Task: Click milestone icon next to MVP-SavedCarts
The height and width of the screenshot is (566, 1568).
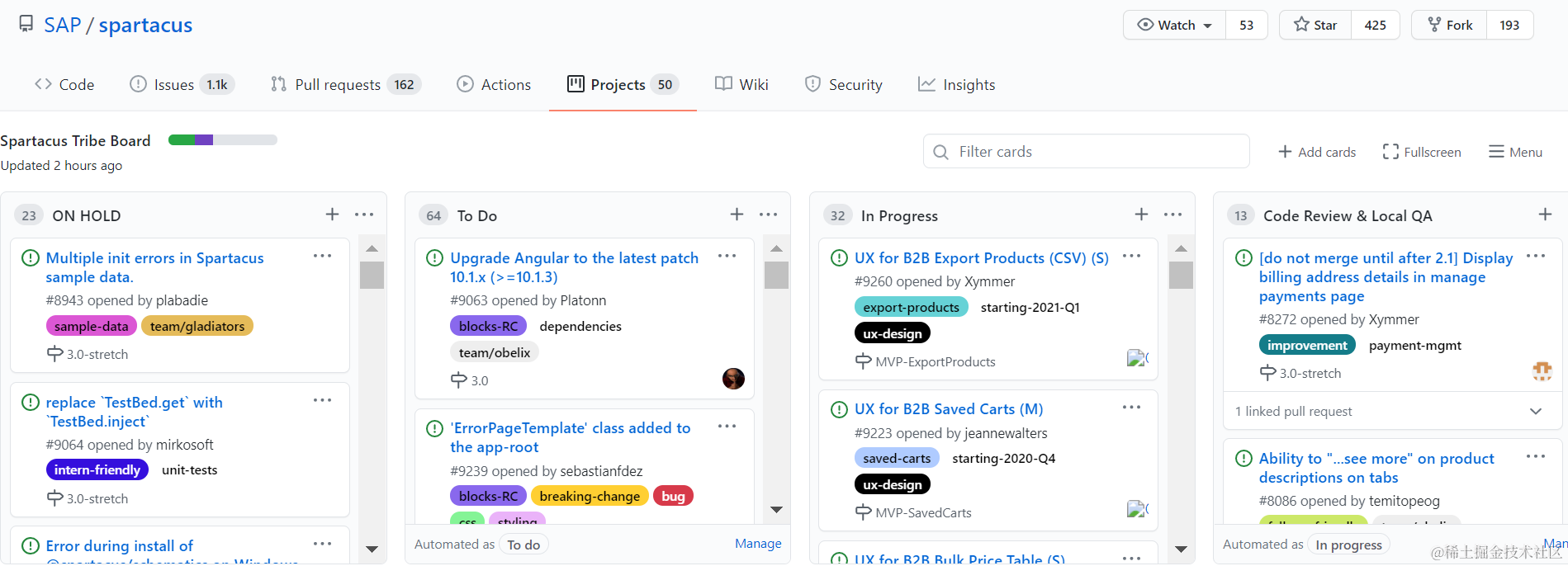Action: tap(863, 512)
